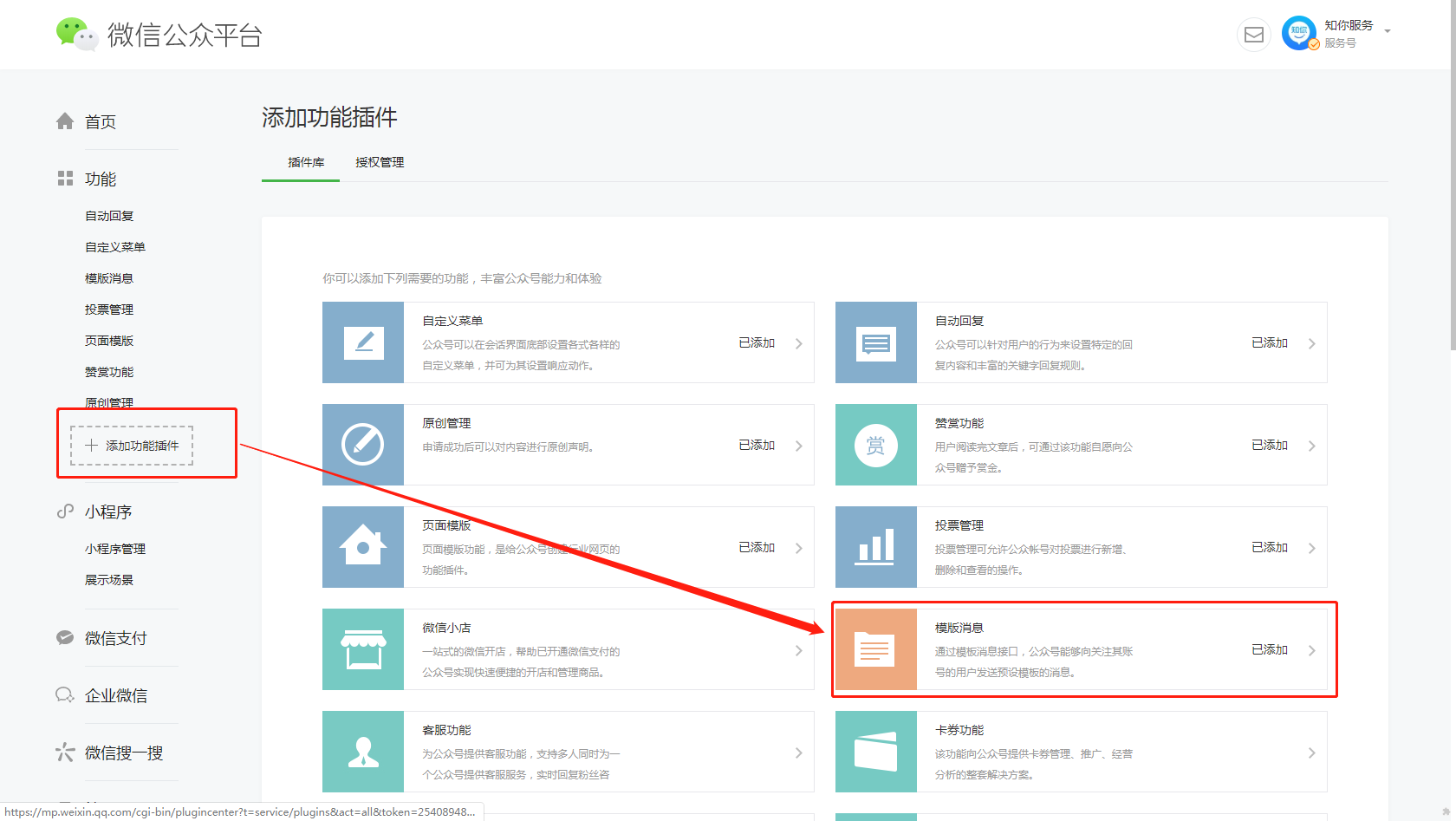Click the 模版消息 card title
The height and width of the screenshot is (821, 1456).
click(x=959, y=628)
